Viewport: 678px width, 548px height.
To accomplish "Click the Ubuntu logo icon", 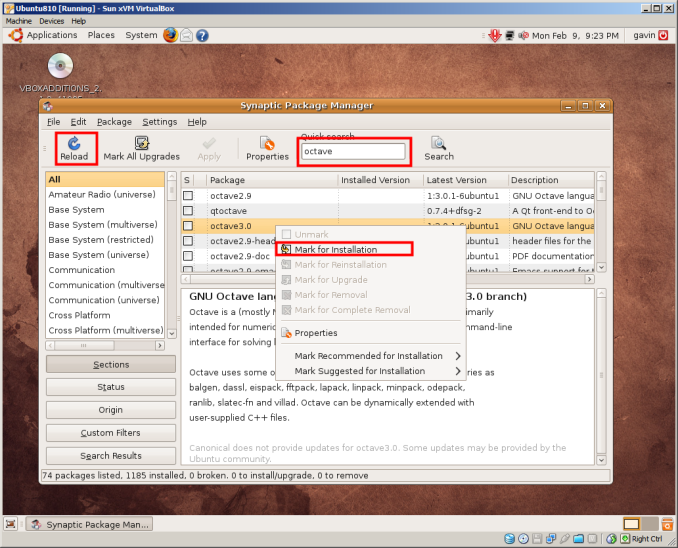I will (16, 35).
